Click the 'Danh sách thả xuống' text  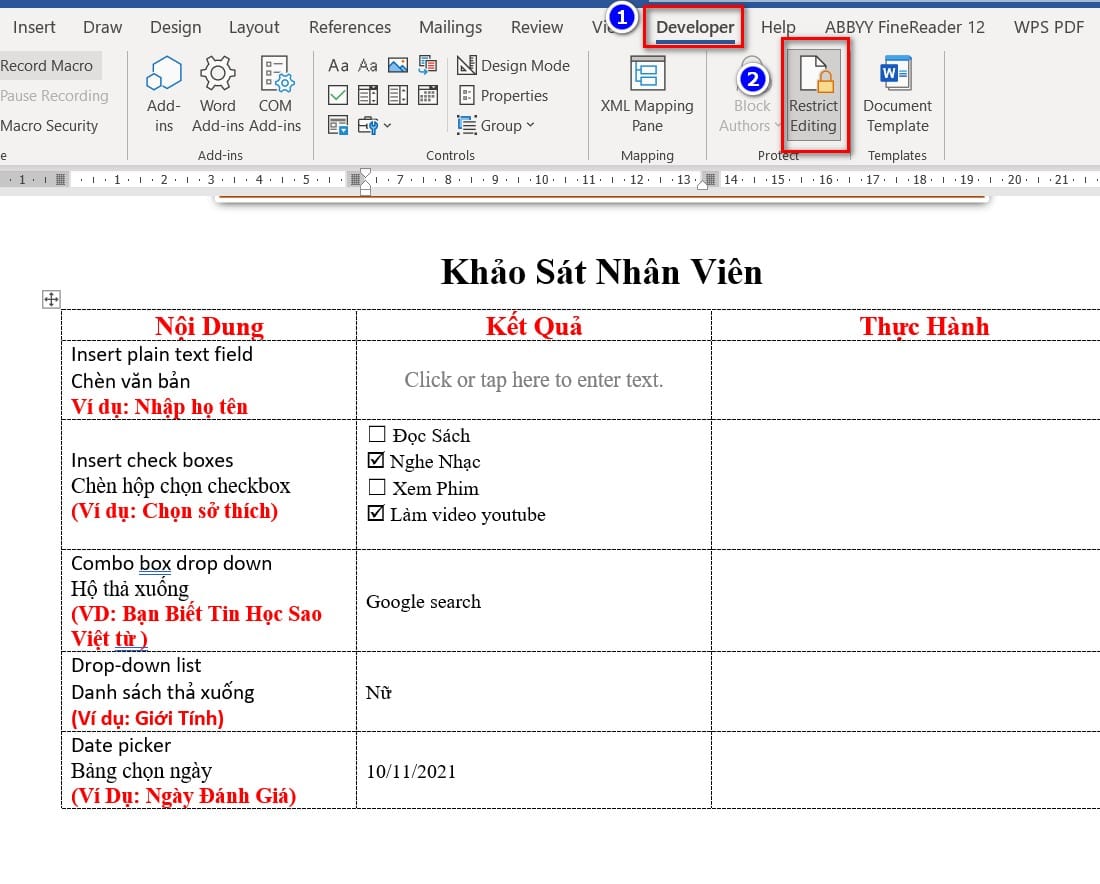163,692
